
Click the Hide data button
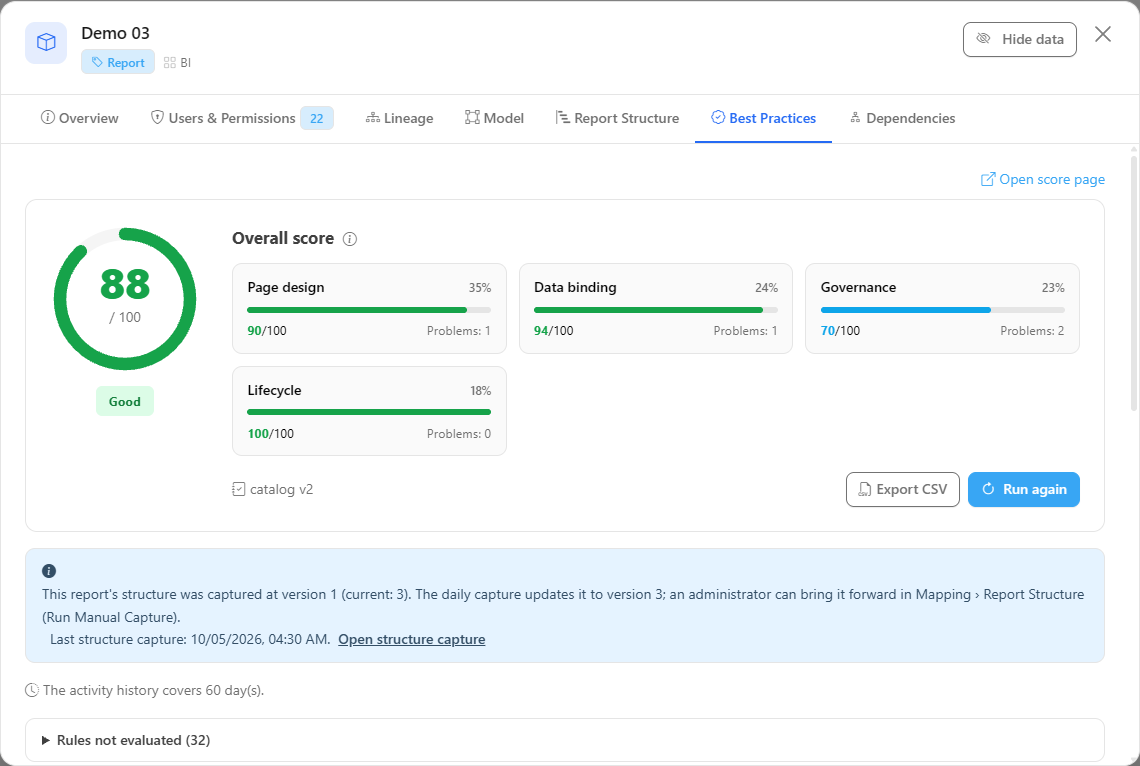(x=1019, y=39)
